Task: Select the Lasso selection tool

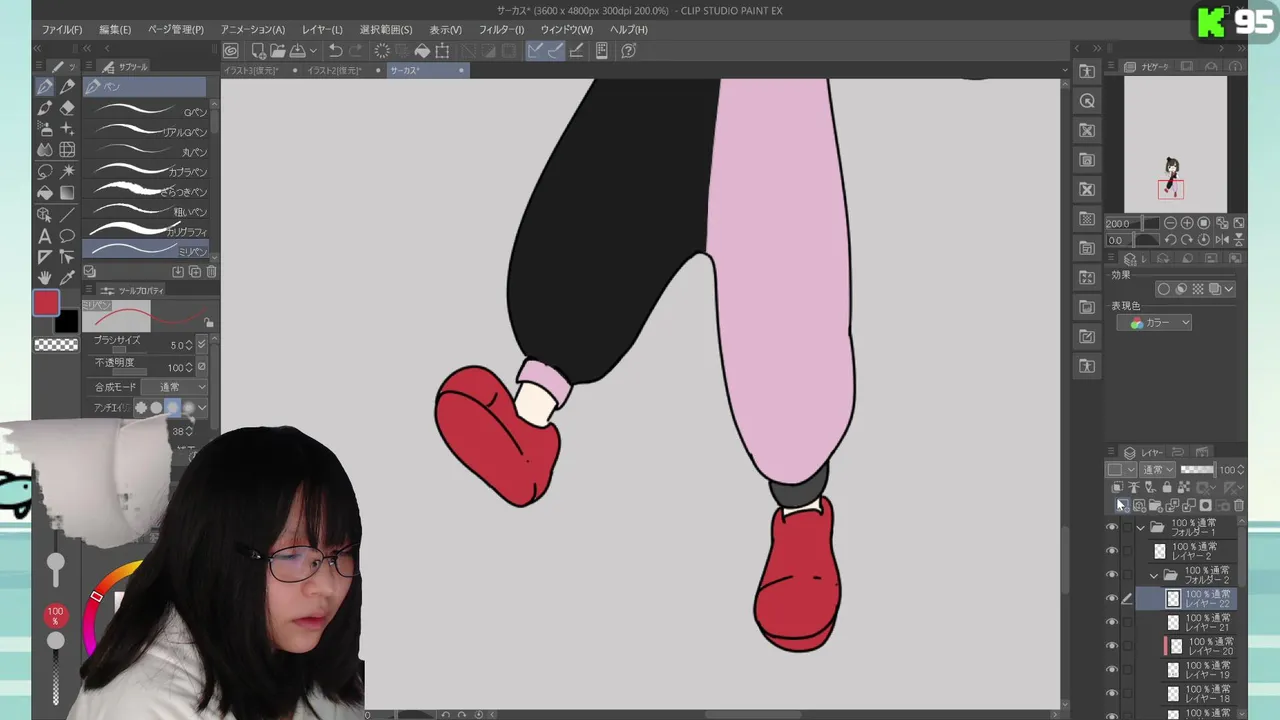Action: coord(45,171)
